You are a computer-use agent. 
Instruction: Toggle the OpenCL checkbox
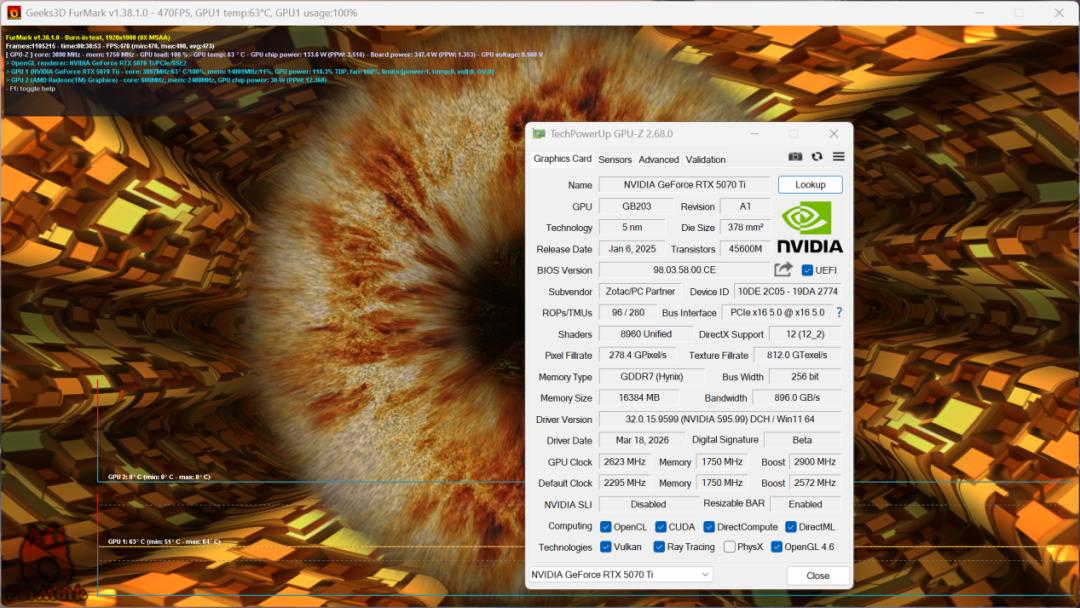605,527
